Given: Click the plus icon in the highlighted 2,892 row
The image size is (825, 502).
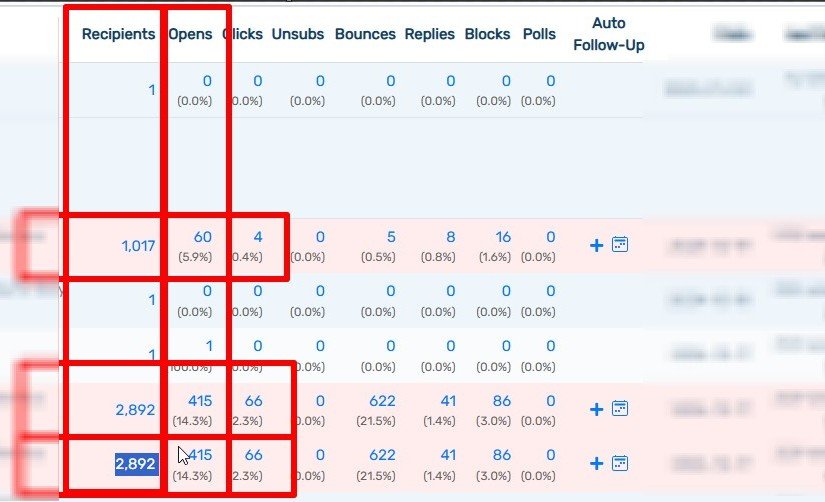Looking at the screenshot, I should pos(597,463).
